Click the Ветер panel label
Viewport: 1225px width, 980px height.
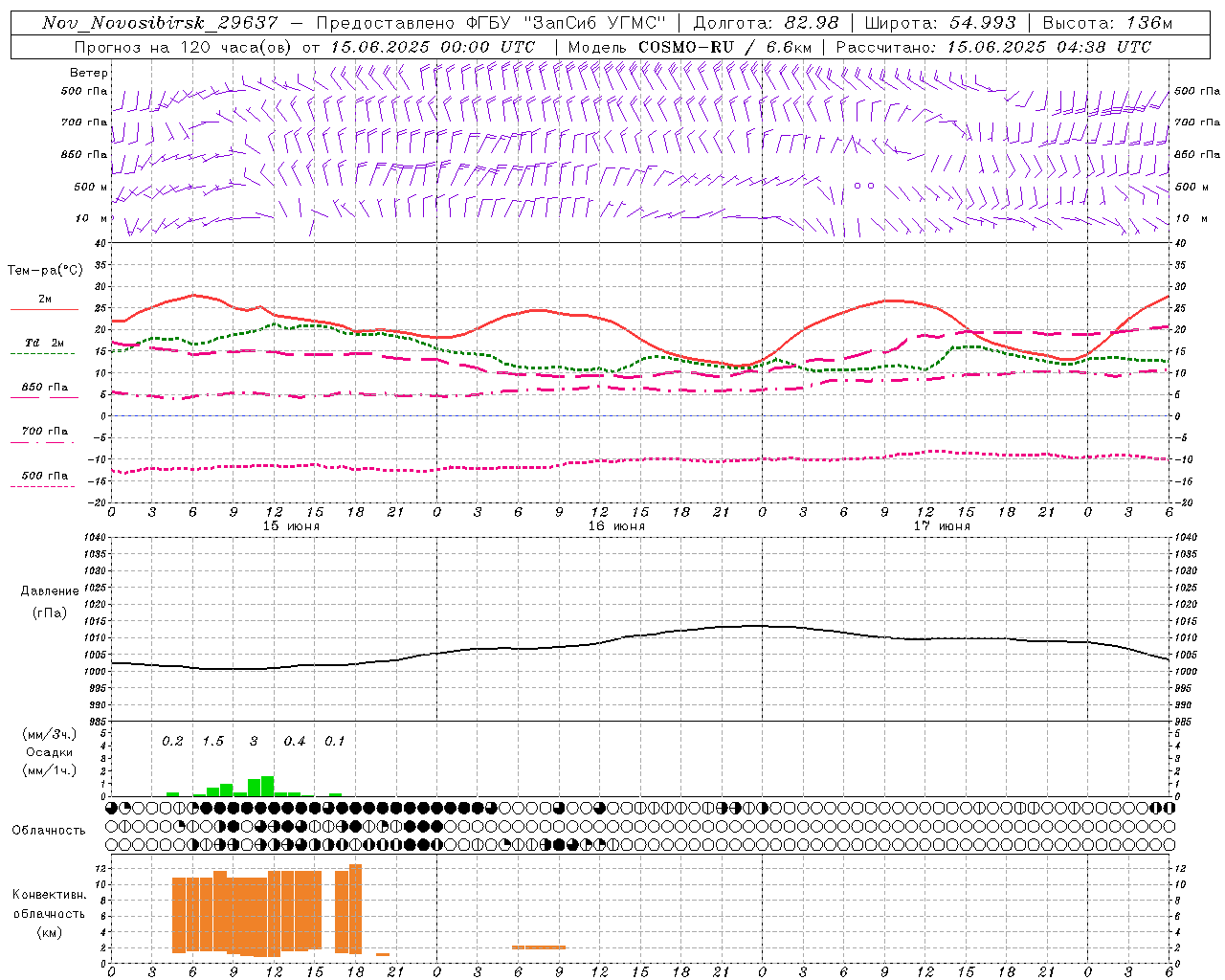[x=89, y=73]
